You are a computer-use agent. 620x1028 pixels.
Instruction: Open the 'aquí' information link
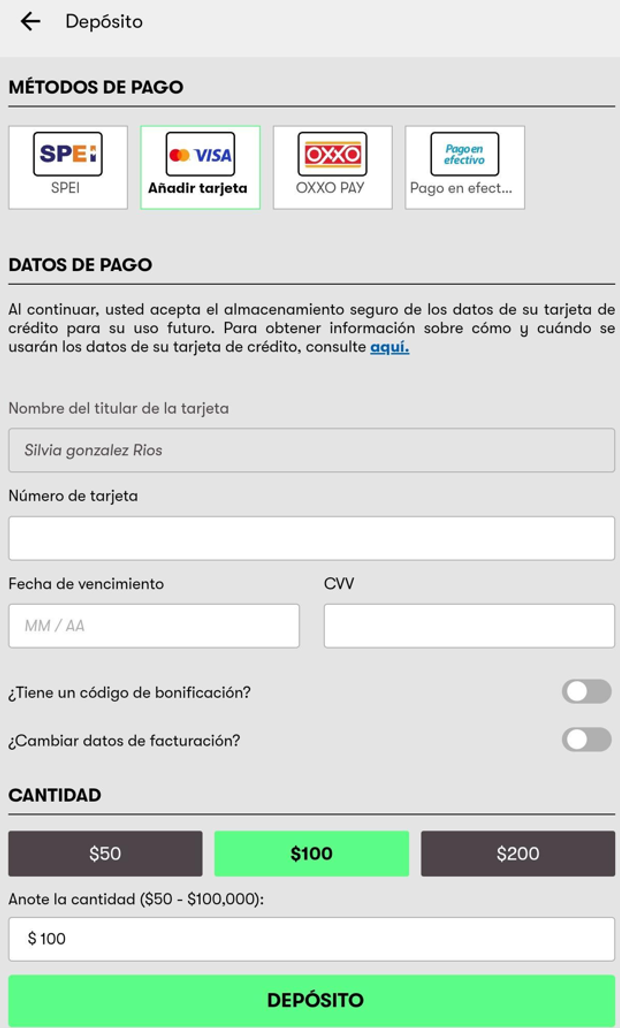389,348
